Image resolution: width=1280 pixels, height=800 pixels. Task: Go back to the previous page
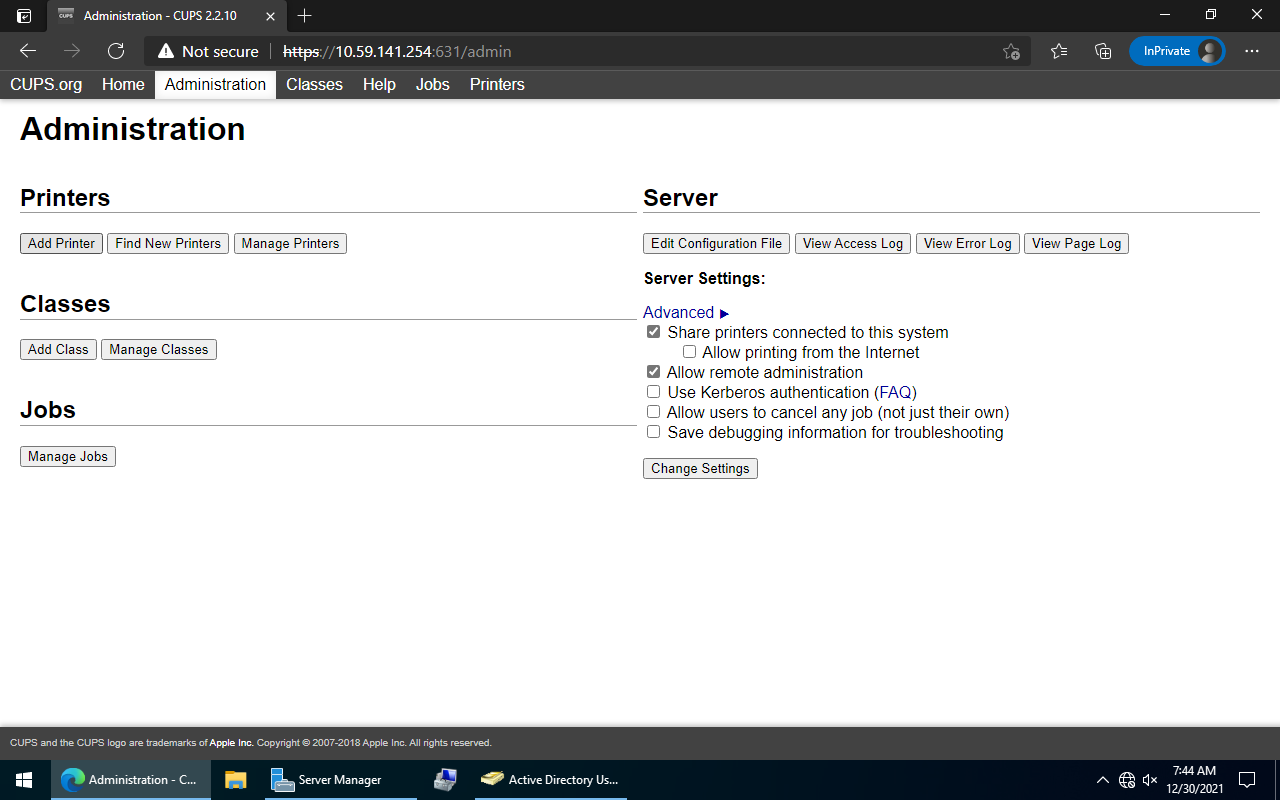point(28,51)
